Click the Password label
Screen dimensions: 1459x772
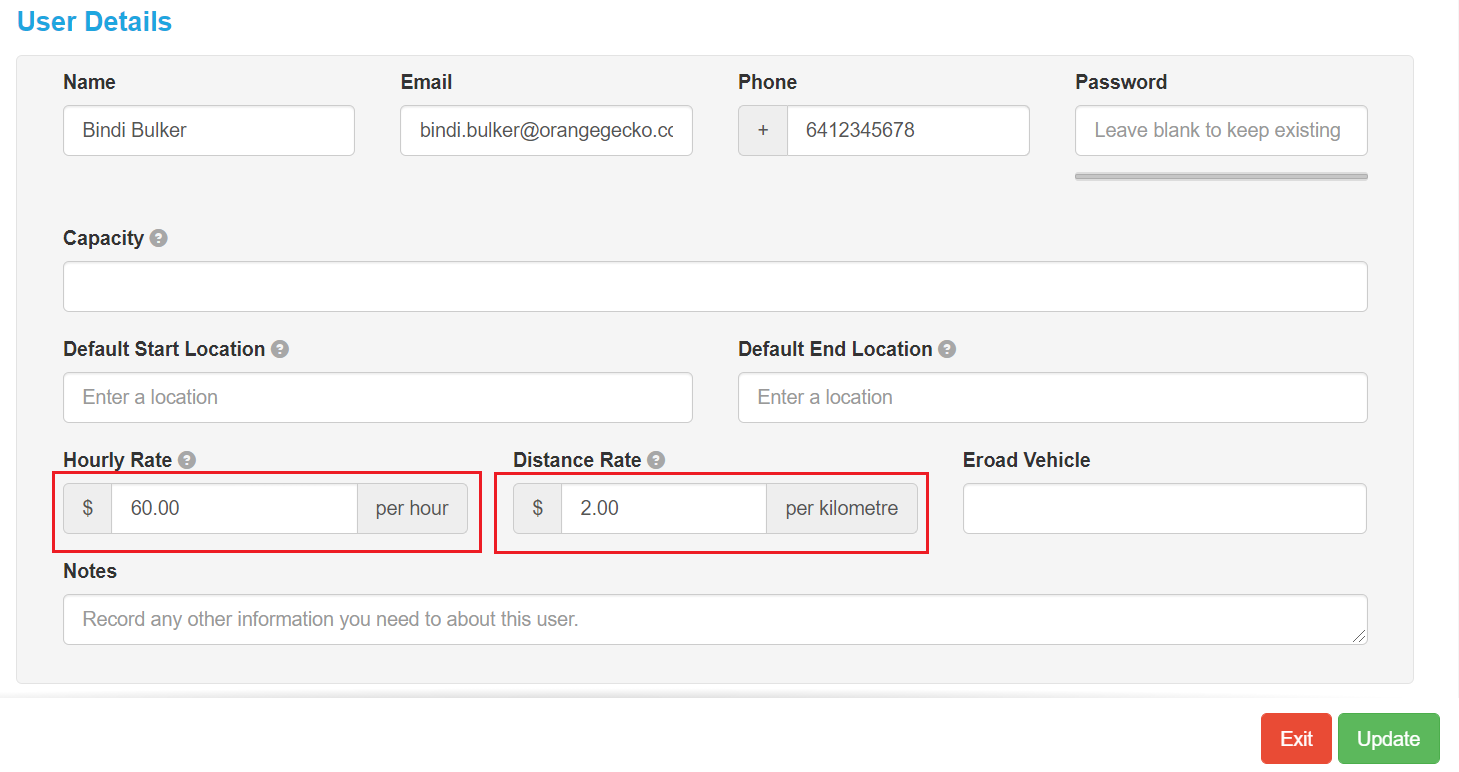(1121, 82)
